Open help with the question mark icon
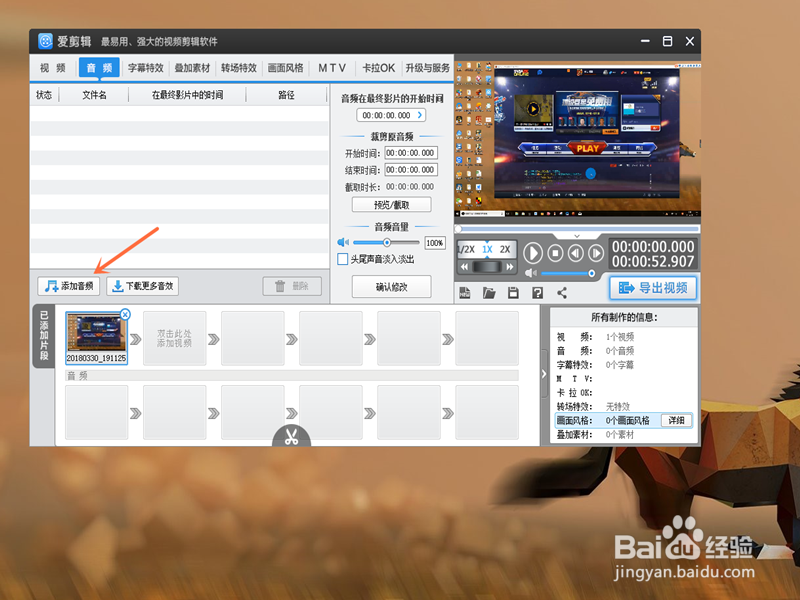The image size is (800, 600). [537, 293]
